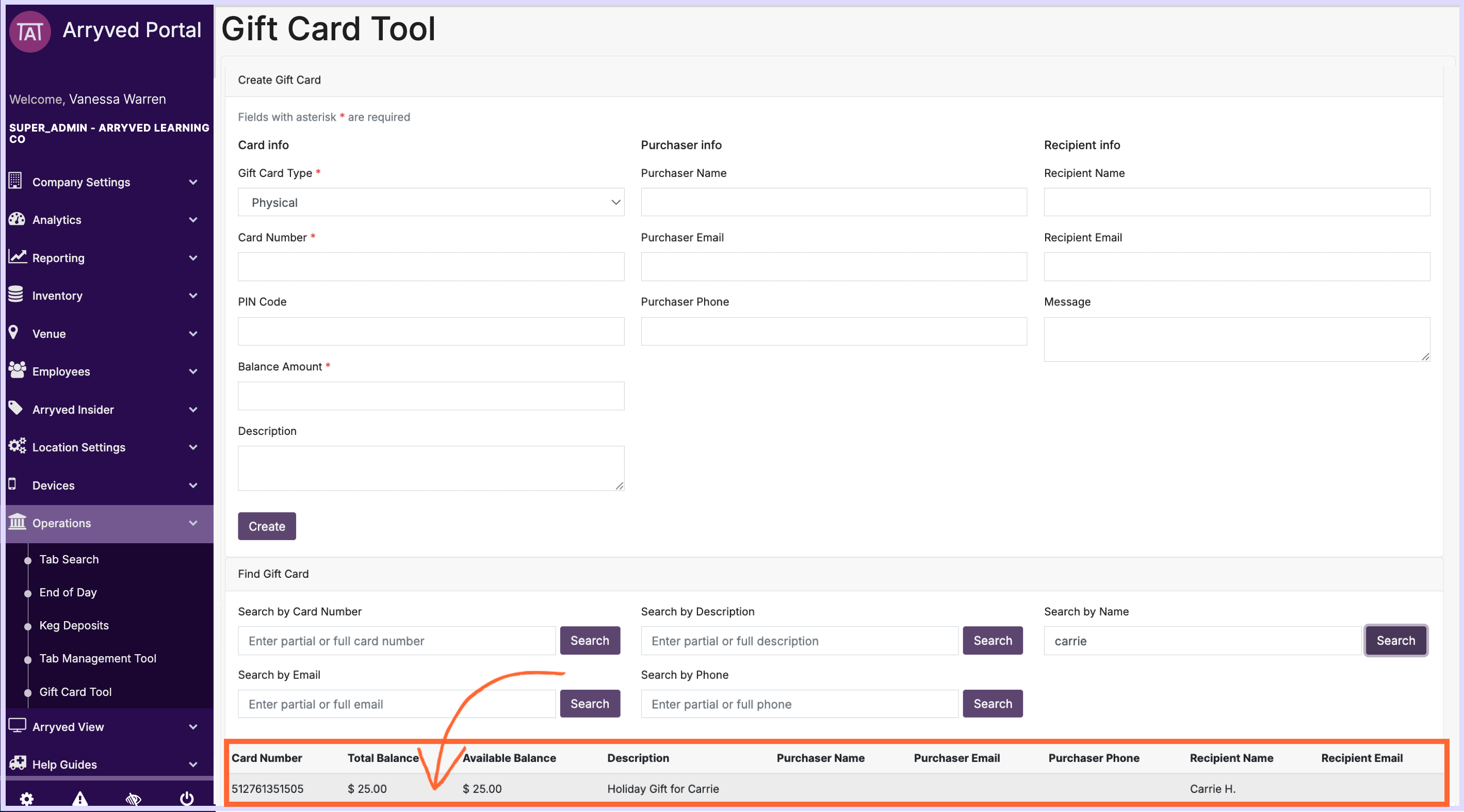Click Search next to Search by Name
This screenshot has width=1464, height=812.
click(1395, 640)
